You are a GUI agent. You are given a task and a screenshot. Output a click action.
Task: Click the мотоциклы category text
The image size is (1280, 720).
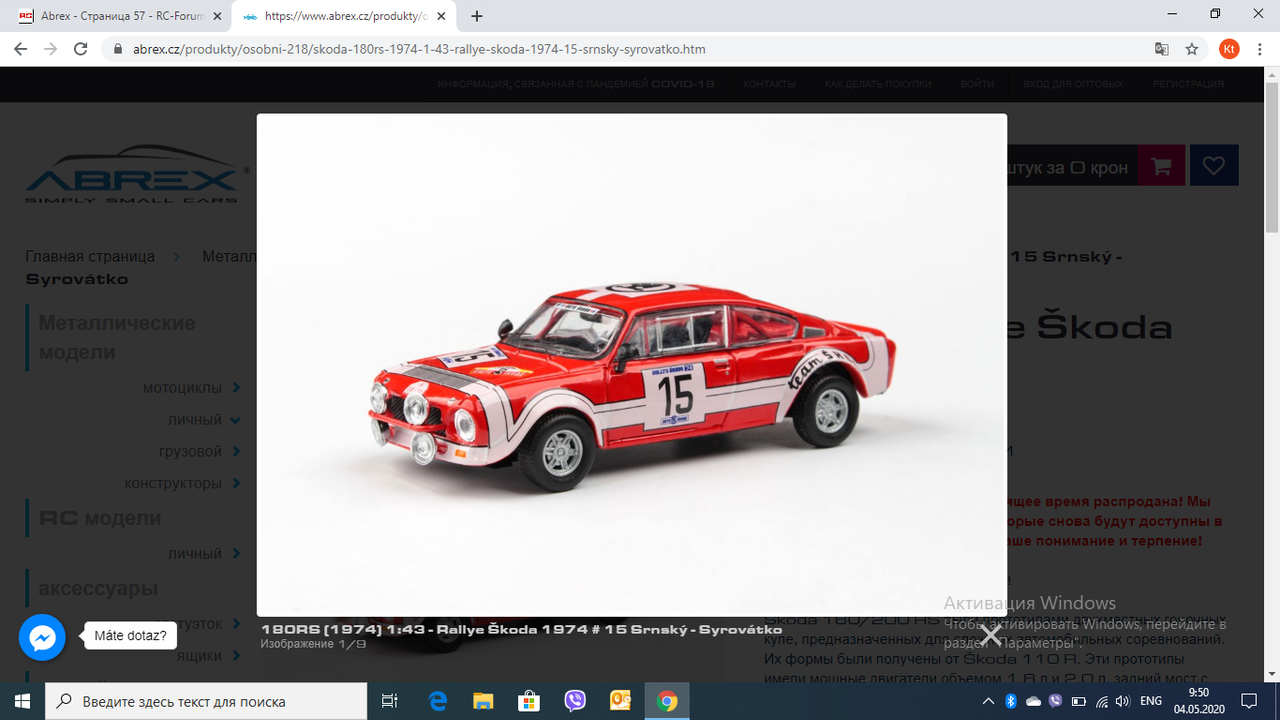point(182,387)
